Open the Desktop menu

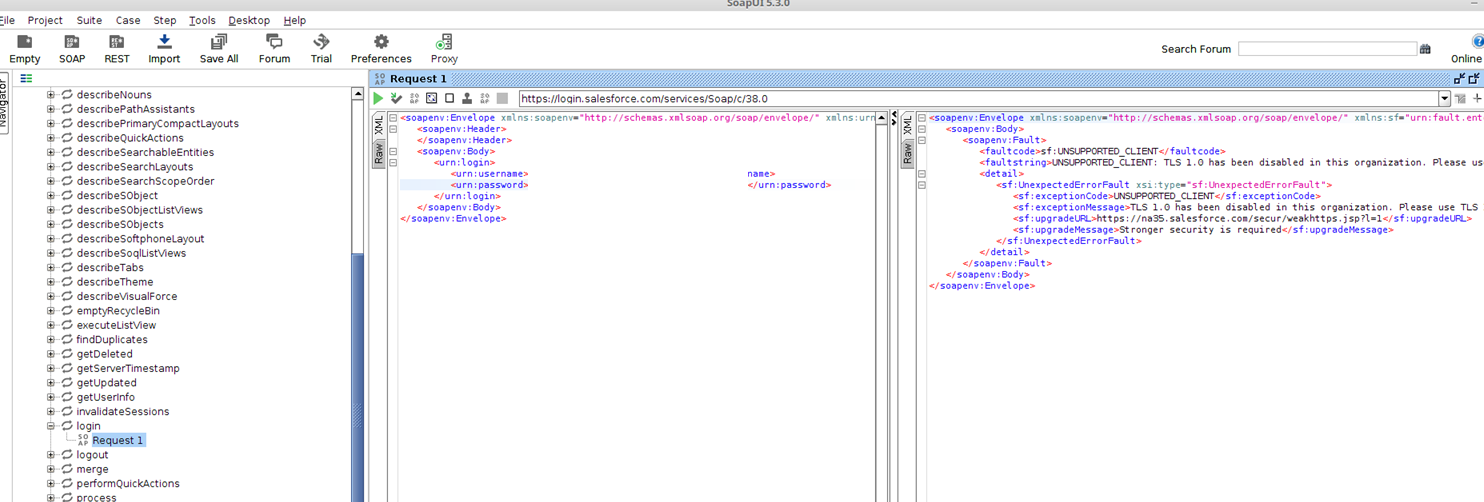(x=249, y=20)
